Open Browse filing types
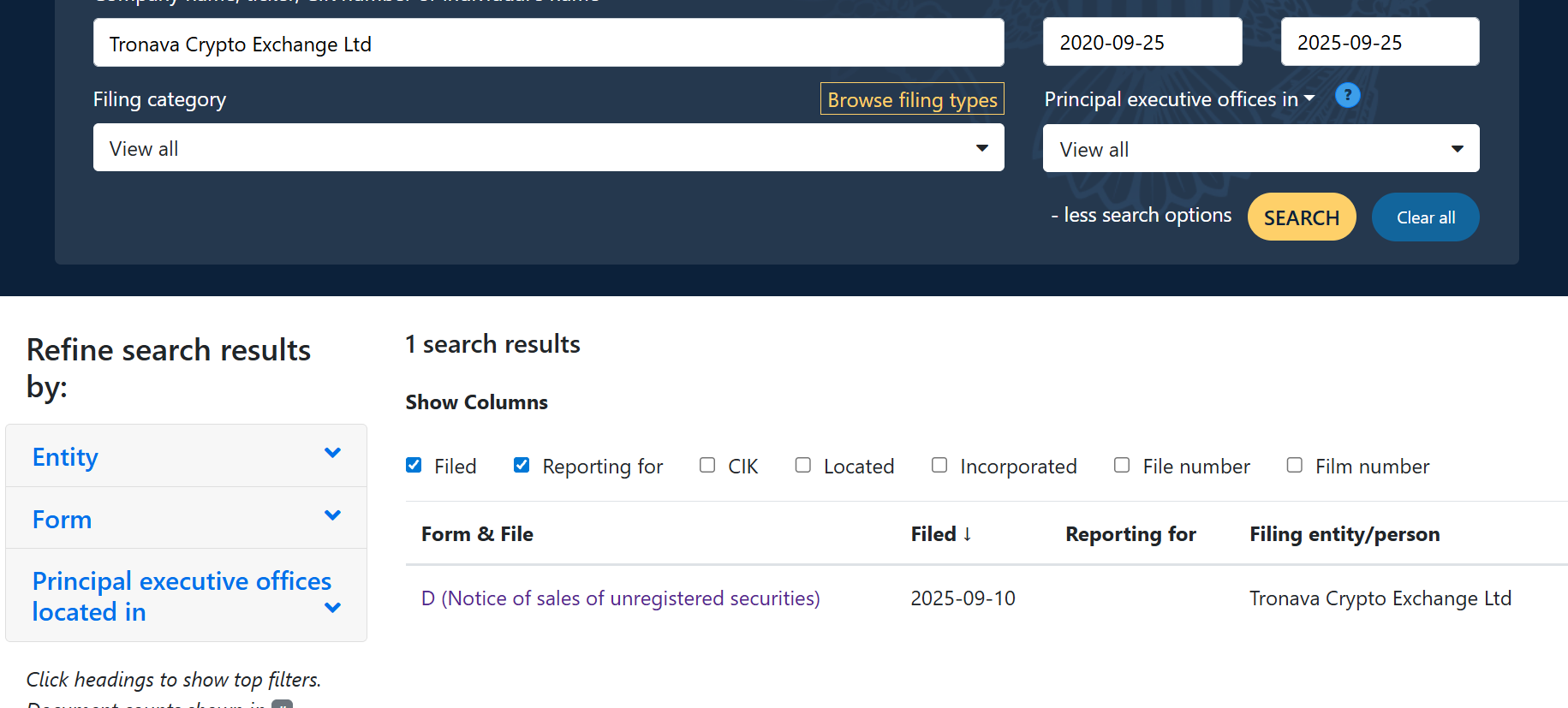 pos(912,99)
